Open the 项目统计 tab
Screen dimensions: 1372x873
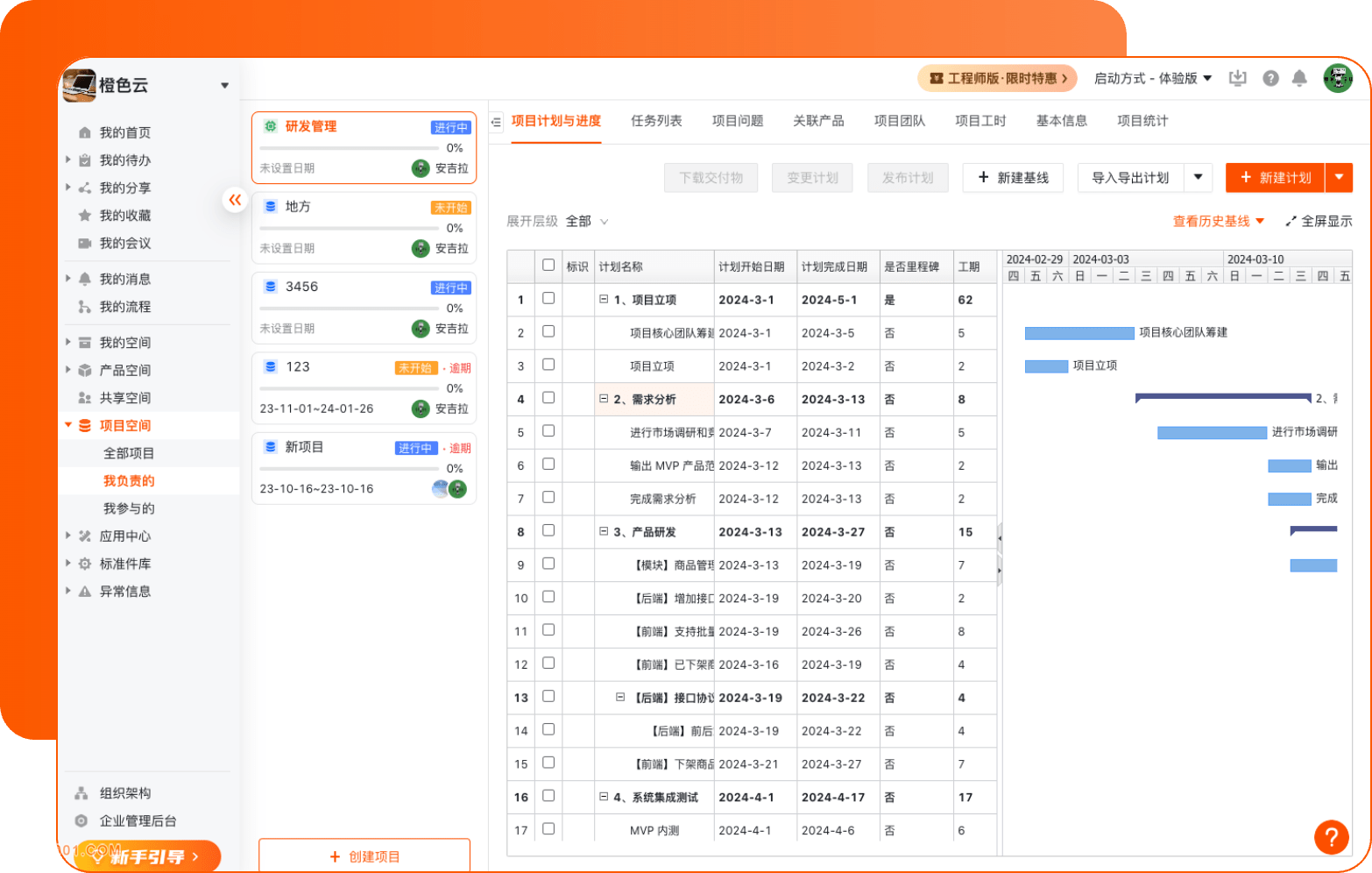click(1142, 121)
